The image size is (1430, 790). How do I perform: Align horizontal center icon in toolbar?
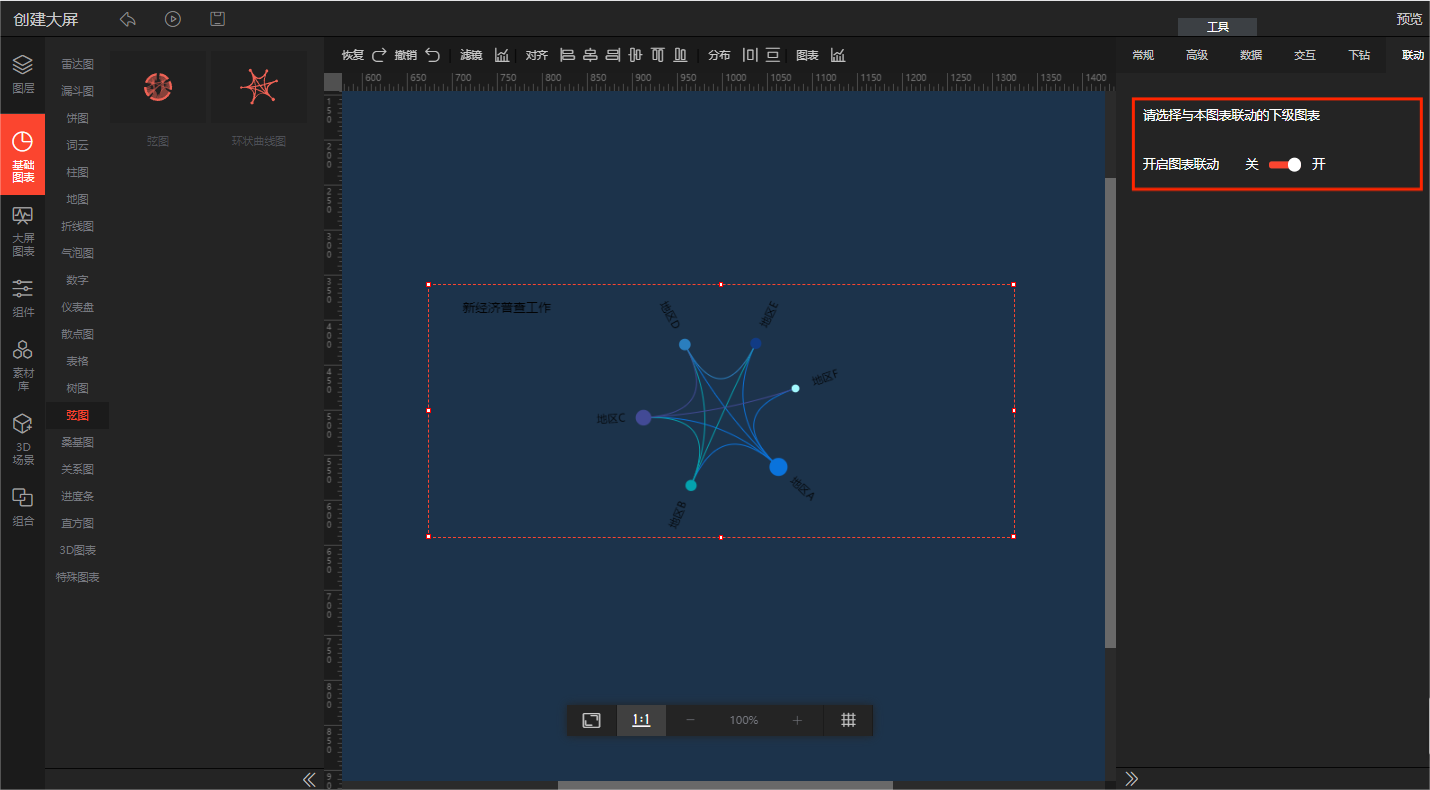(590, 55)
